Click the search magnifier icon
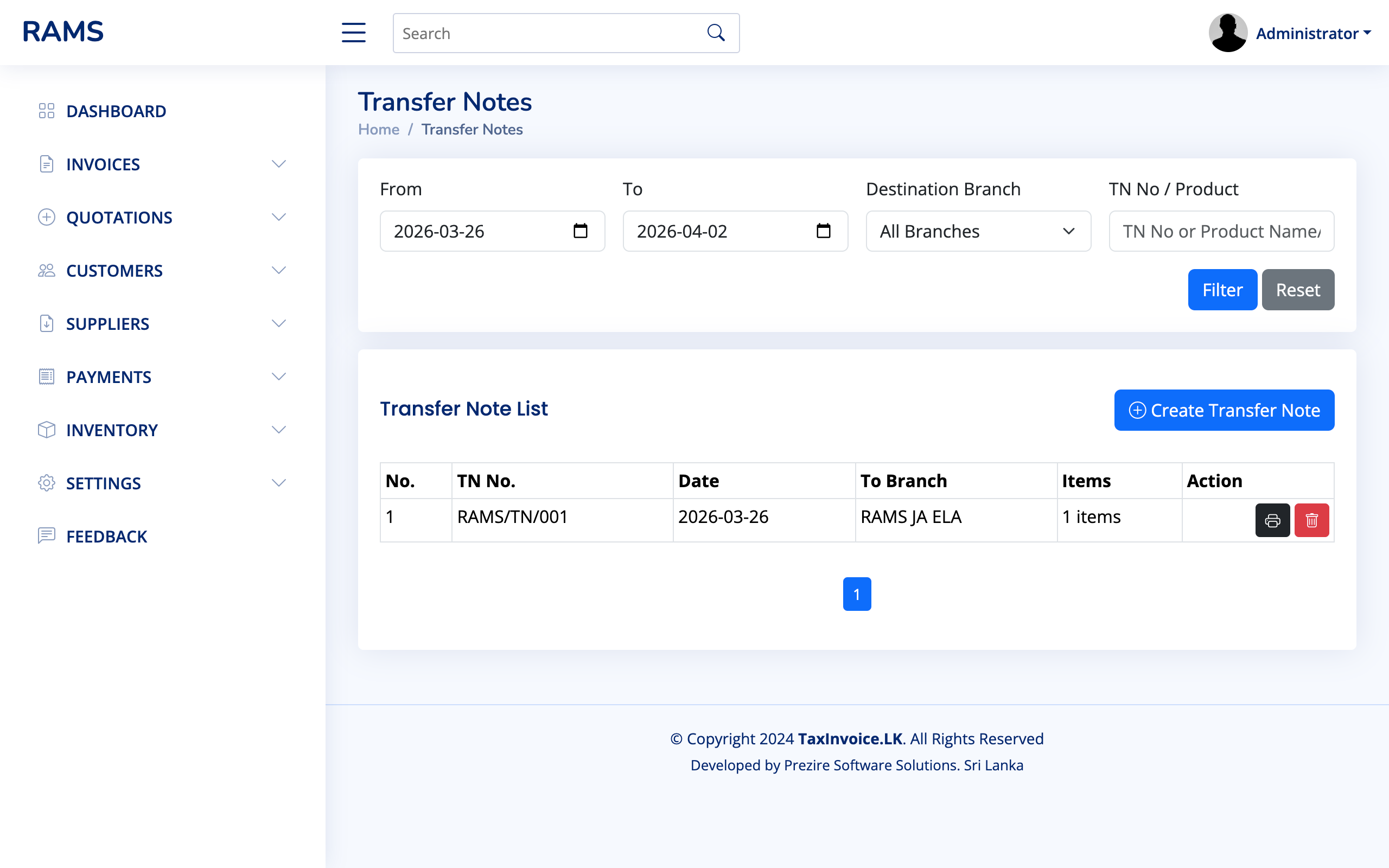The height and width of the screenshot is (868, 1389). pyautogui.click(x=716, y=33)
